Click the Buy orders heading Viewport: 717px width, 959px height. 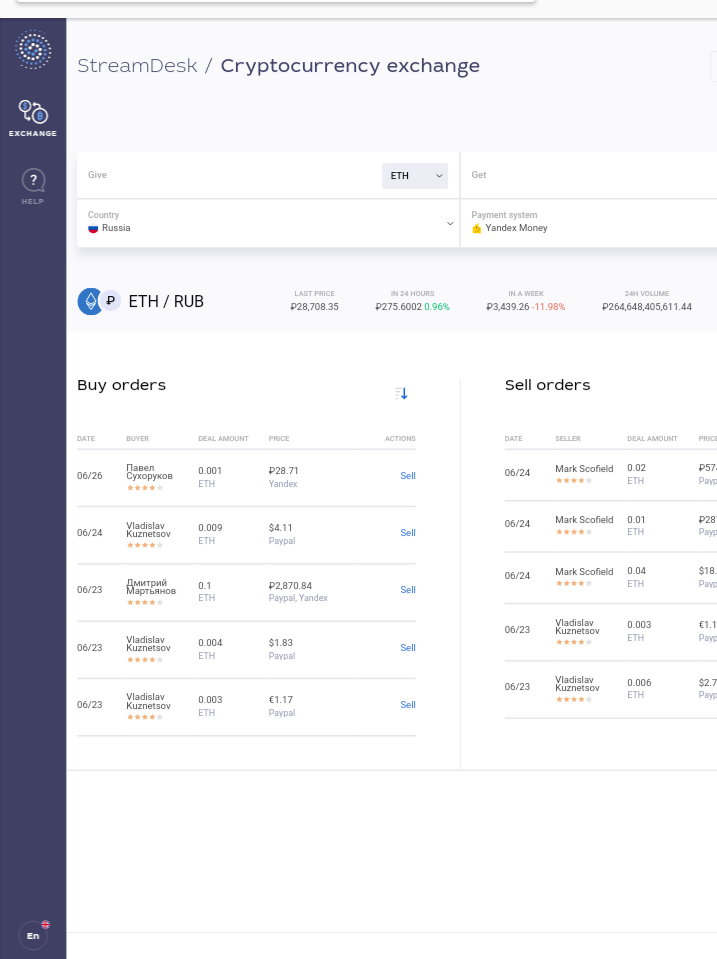[x=121, y=385]
